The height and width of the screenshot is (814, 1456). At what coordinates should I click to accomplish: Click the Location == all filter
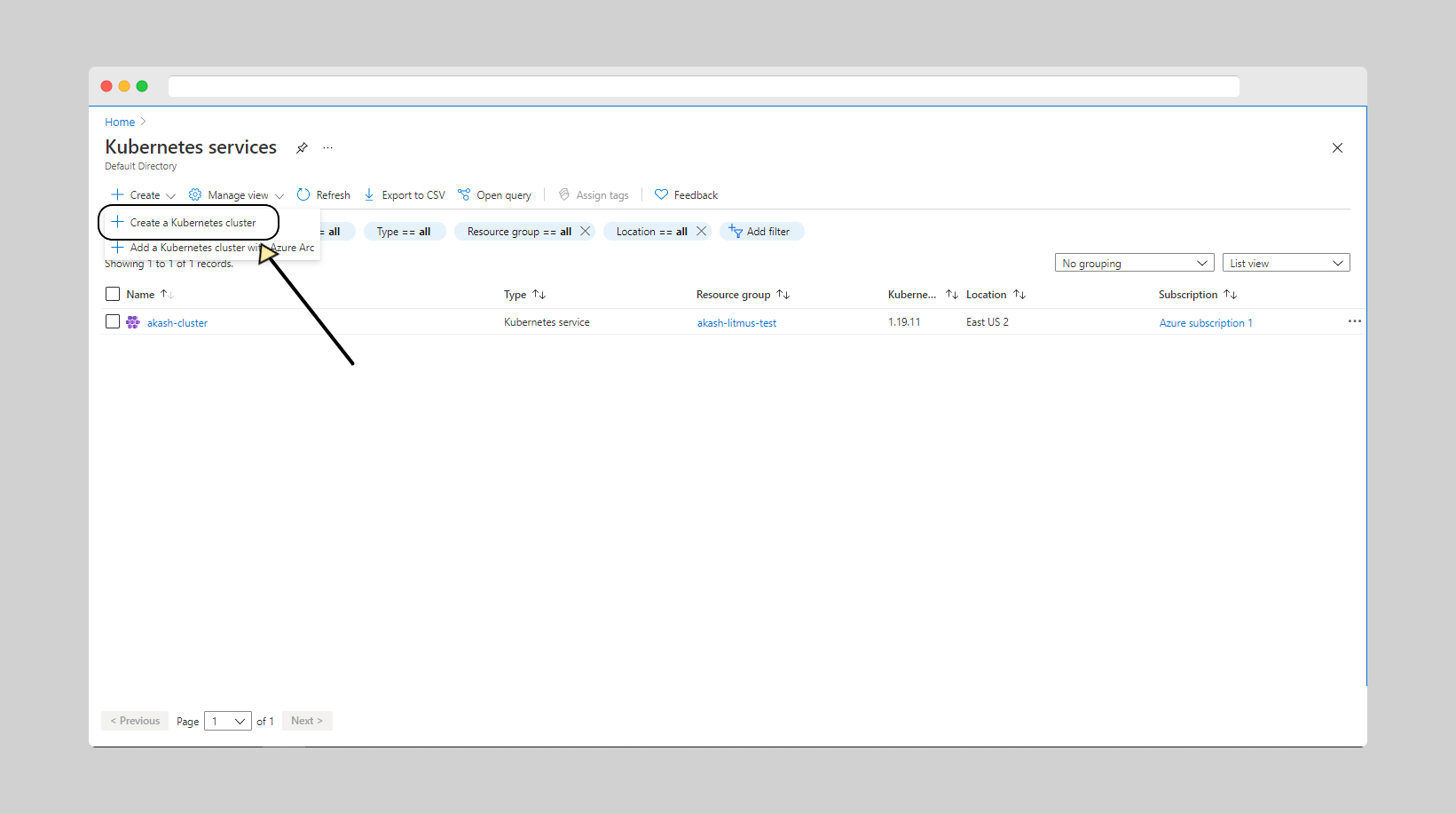pos(652,232)
